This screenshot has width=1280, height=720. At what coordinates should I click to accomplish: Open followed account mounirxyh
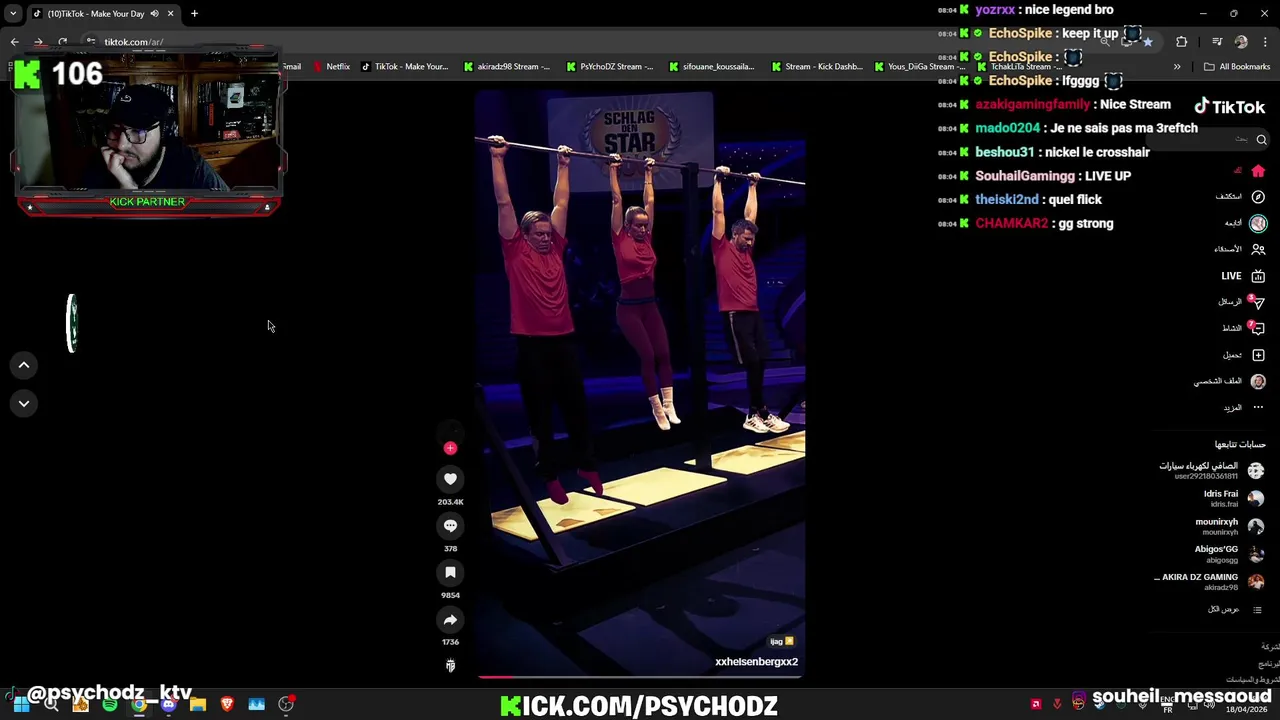(x=1229, y=526)
